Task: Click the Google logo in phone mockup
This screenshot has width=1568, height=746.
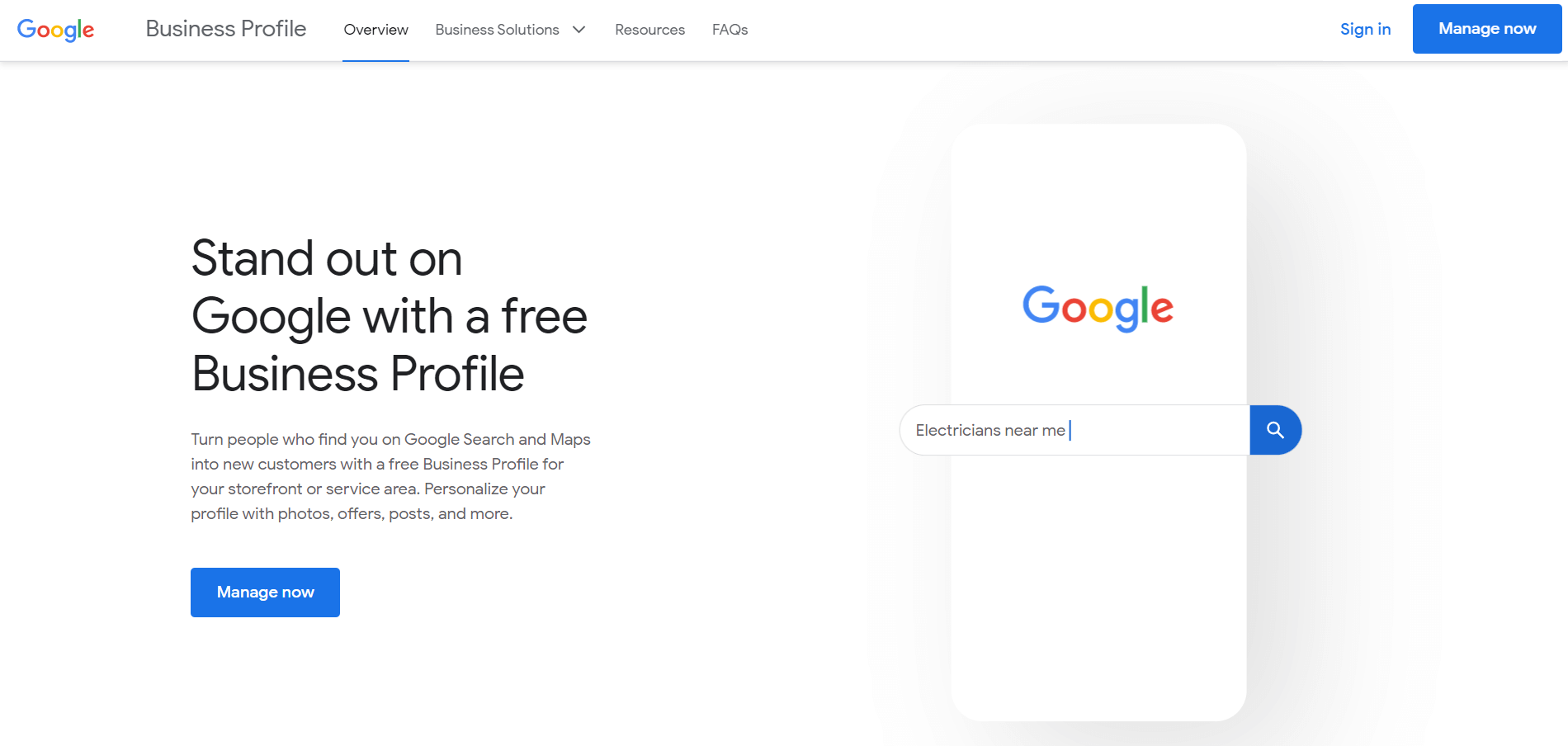Action: [1098, 308]
